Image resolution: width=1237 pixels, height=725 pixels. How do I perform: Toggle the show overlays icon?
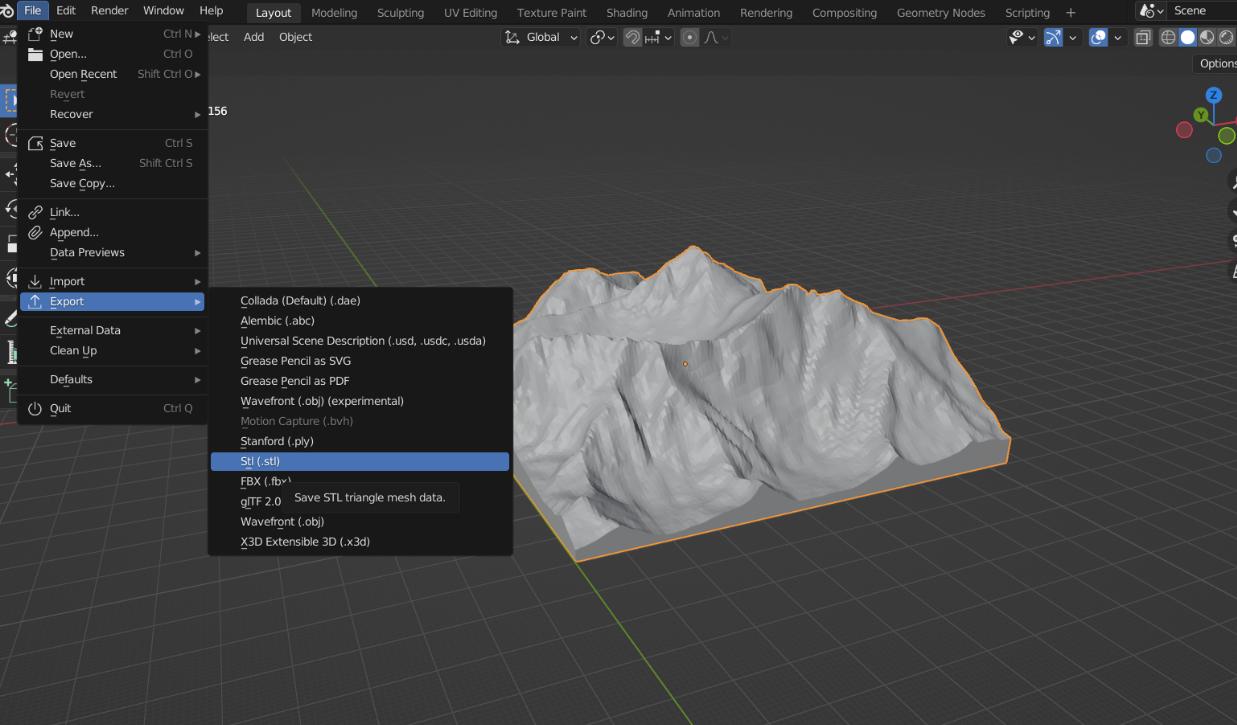pyautogui.click(x=1098, y=37)
